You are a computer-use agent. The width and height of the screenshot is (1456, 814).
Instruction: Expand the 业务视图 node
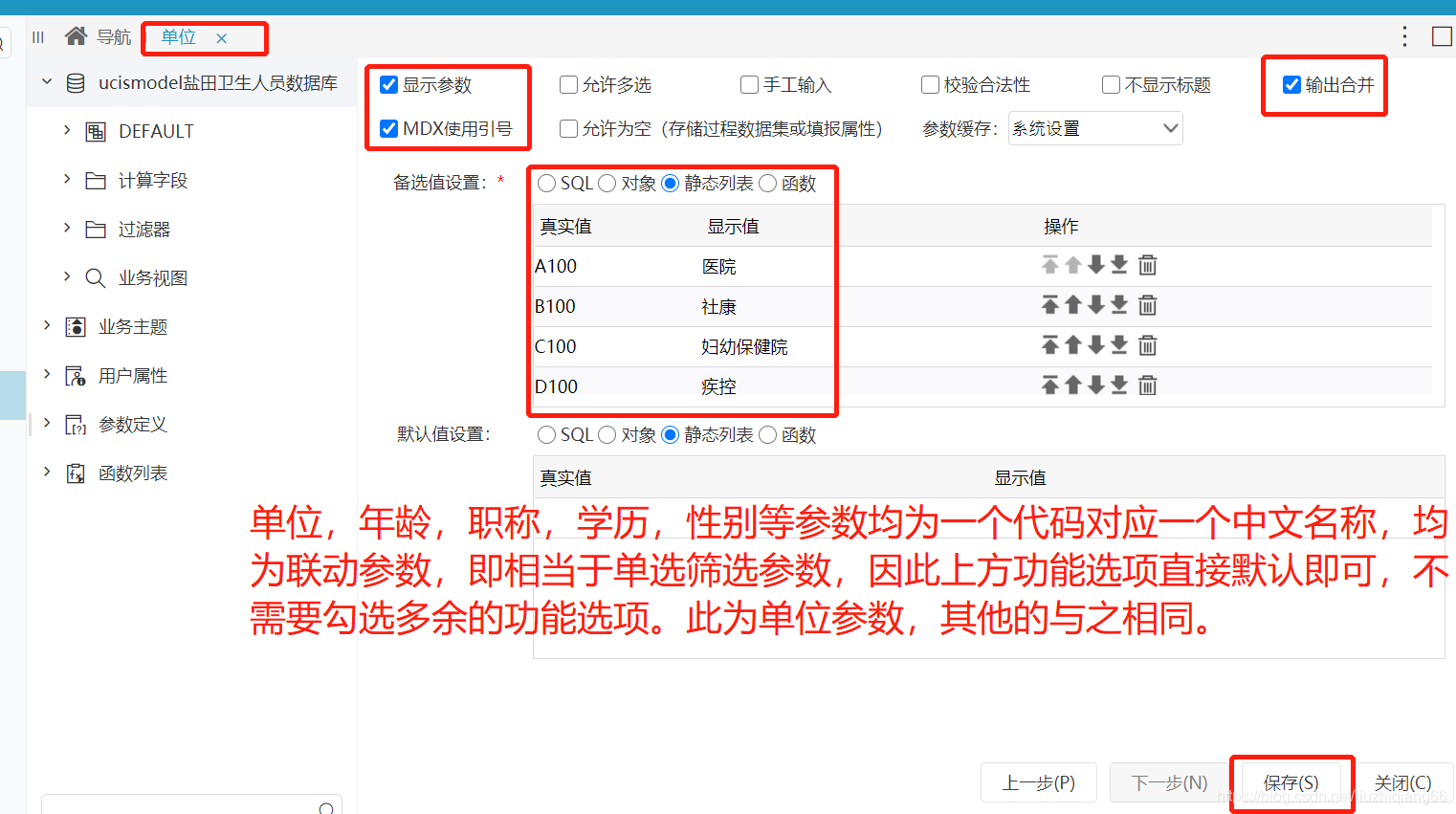coord(67,276)
